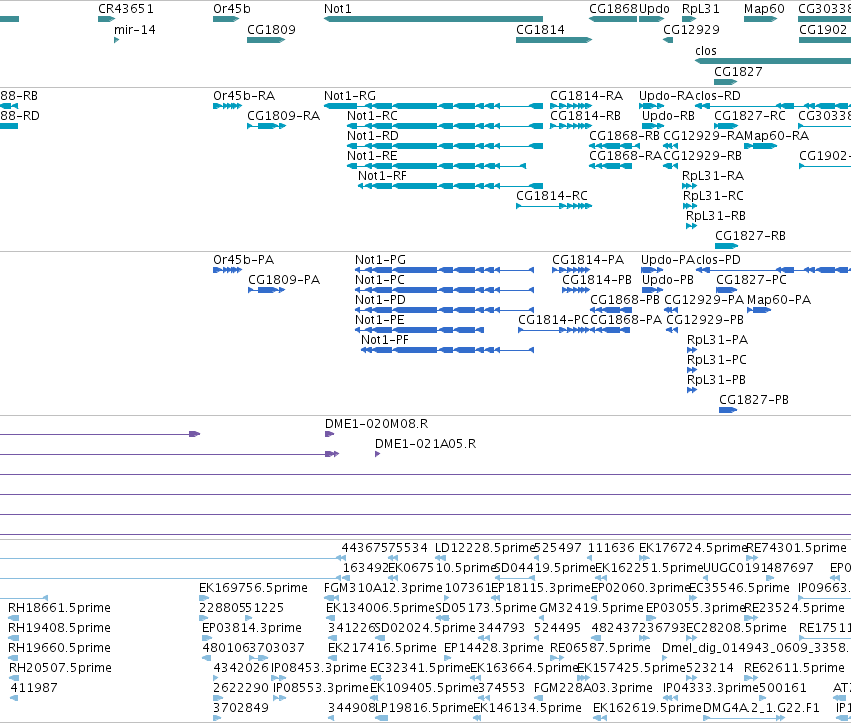Click the RE06587.5prime EST label
The image size is (851, 723).
600,648
